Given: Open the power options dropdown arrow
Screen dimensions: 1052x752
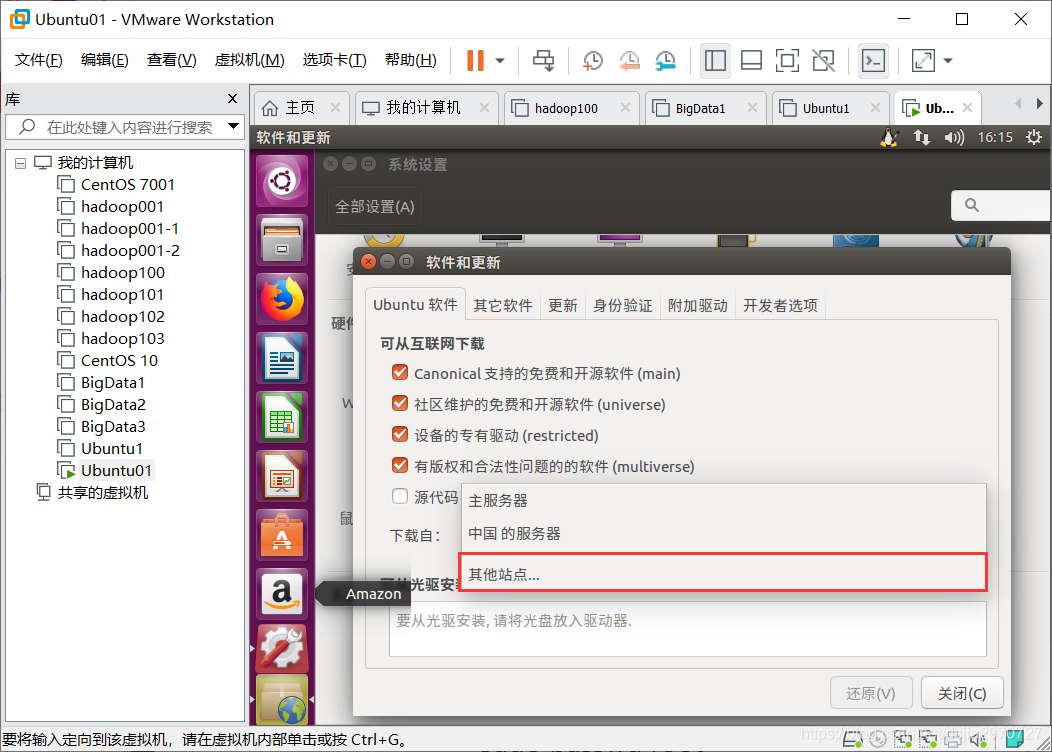Looking at the screenshot, I should click(x=500, y=60).
